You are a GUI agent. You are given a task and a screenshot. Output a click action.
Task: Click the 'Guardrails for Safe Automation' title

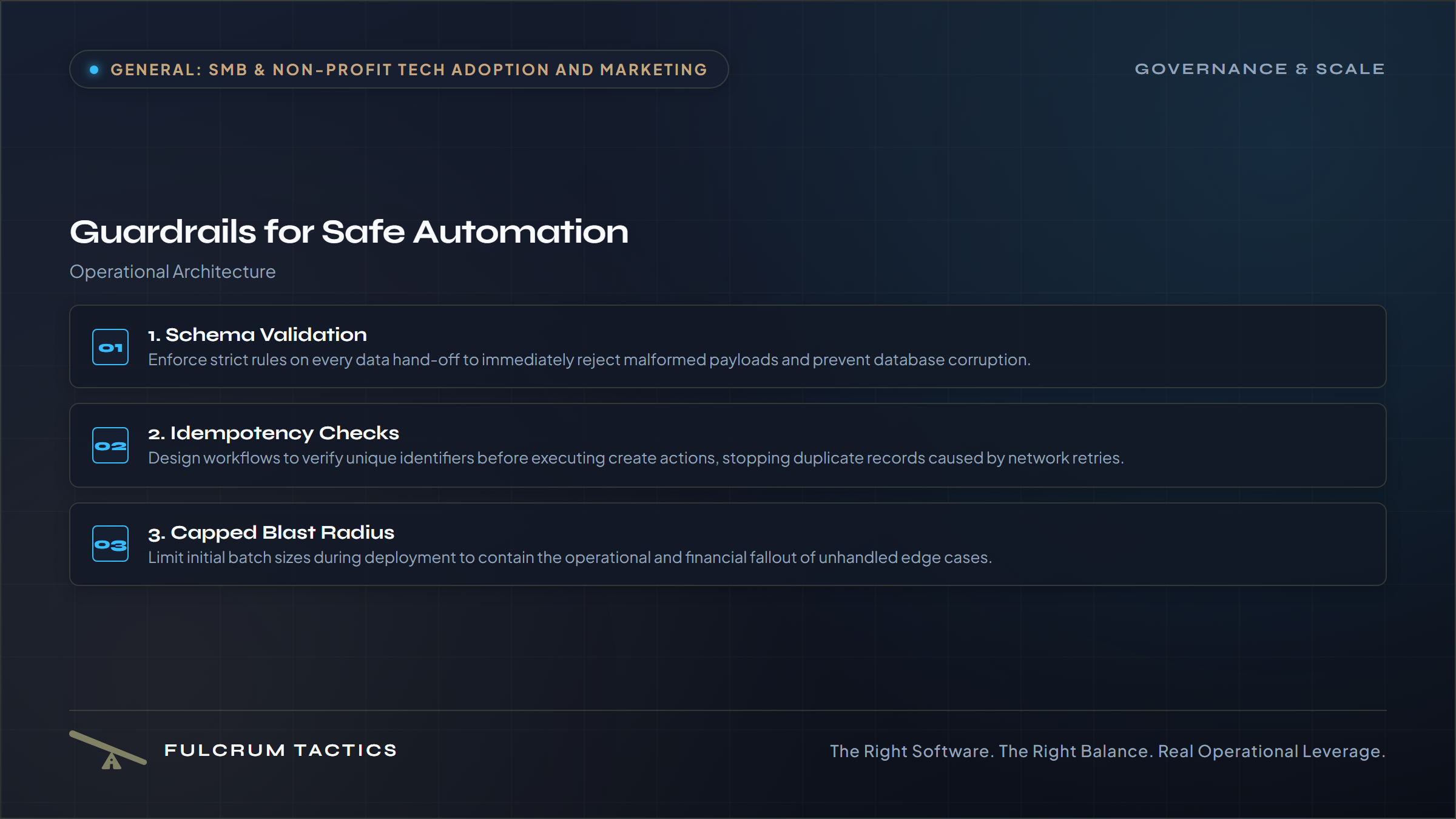pos(349,232)
